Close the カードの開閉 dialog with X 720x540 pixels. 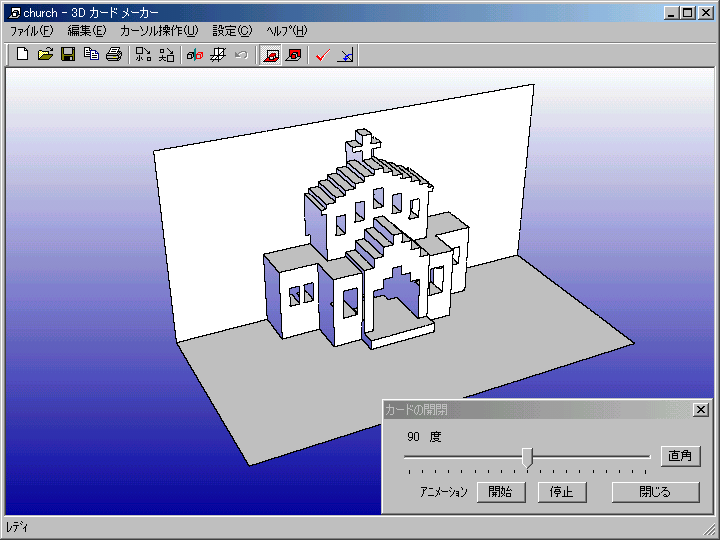click(x=701, y=410)
